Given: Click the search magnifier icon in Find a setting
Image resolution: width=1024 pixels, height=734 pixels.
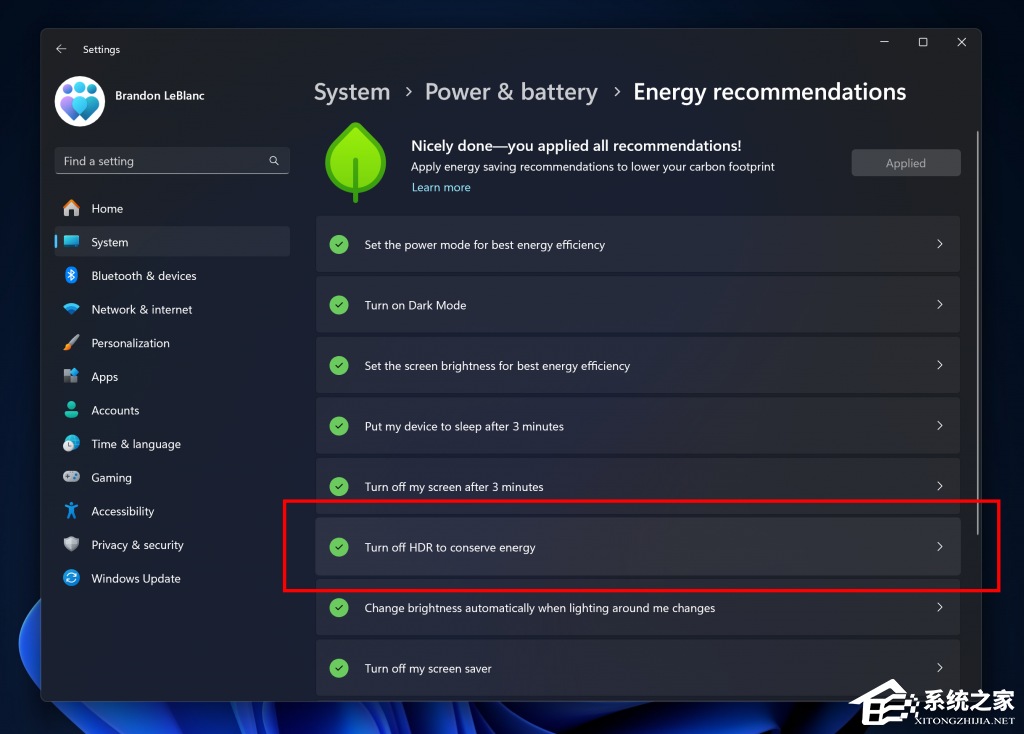Looking at the screenshot, I should (274, 161).
